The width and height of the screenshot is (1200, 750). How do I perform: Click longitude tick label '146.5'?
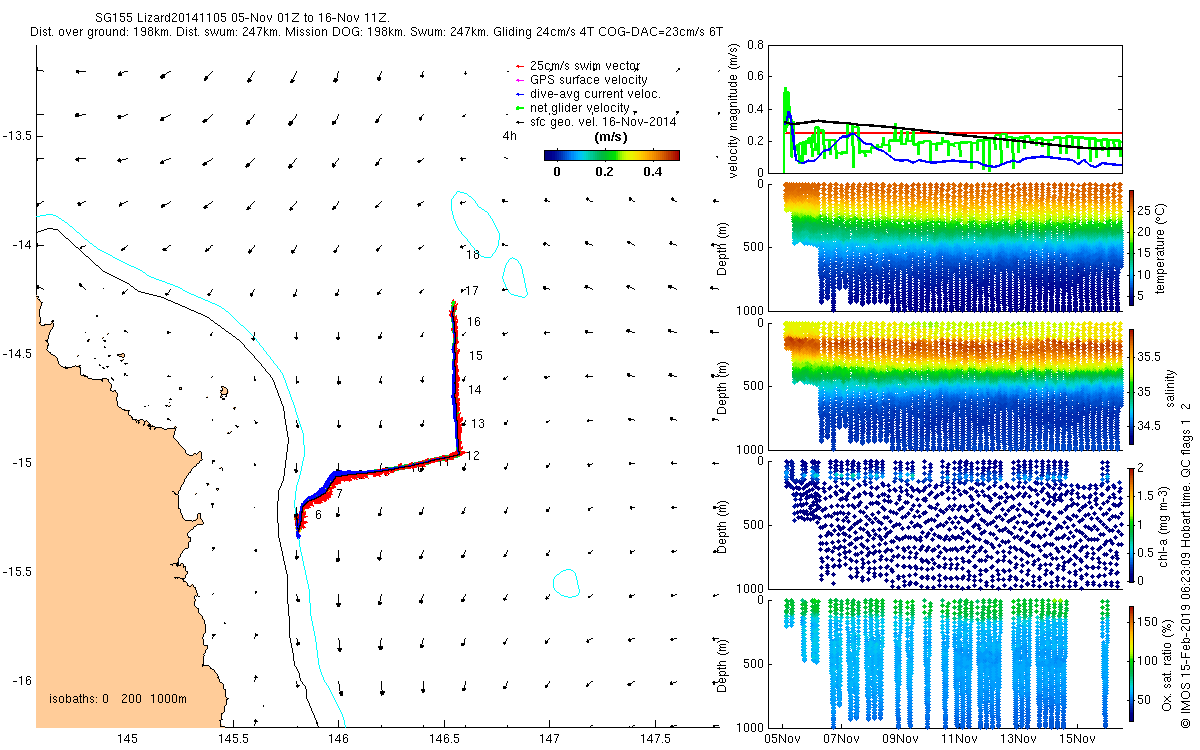tap(444, 738)
